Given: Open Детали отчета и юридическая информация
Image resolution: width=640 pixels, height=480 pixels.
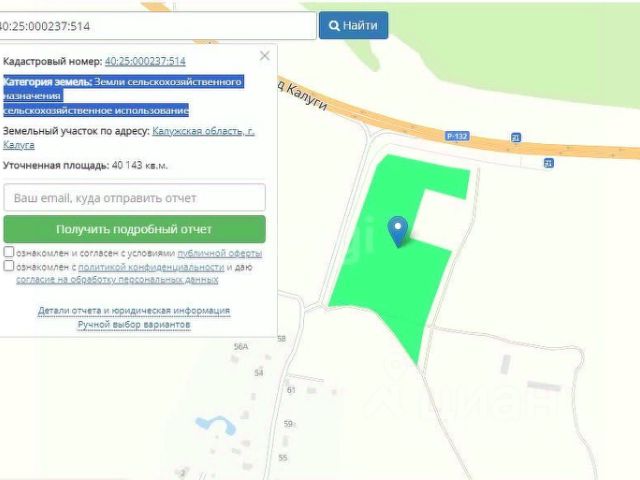Looking at the screenshot, I should coord(134,311).
